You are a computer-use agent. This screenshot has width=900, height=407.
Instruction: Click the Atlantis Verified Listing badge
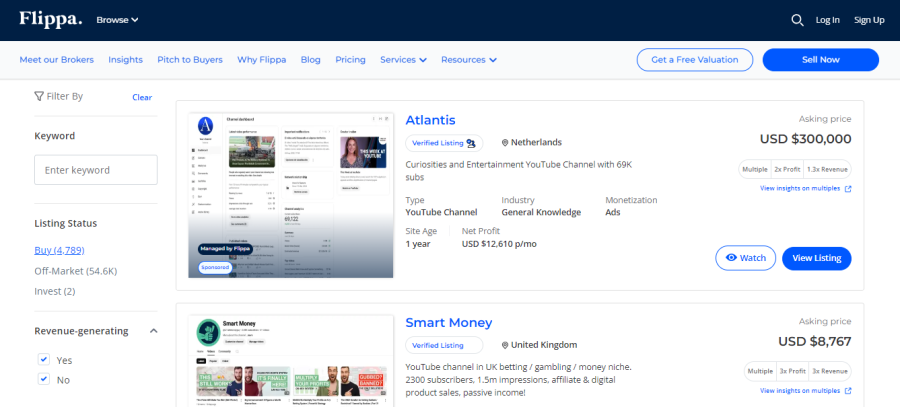[444, 143]
